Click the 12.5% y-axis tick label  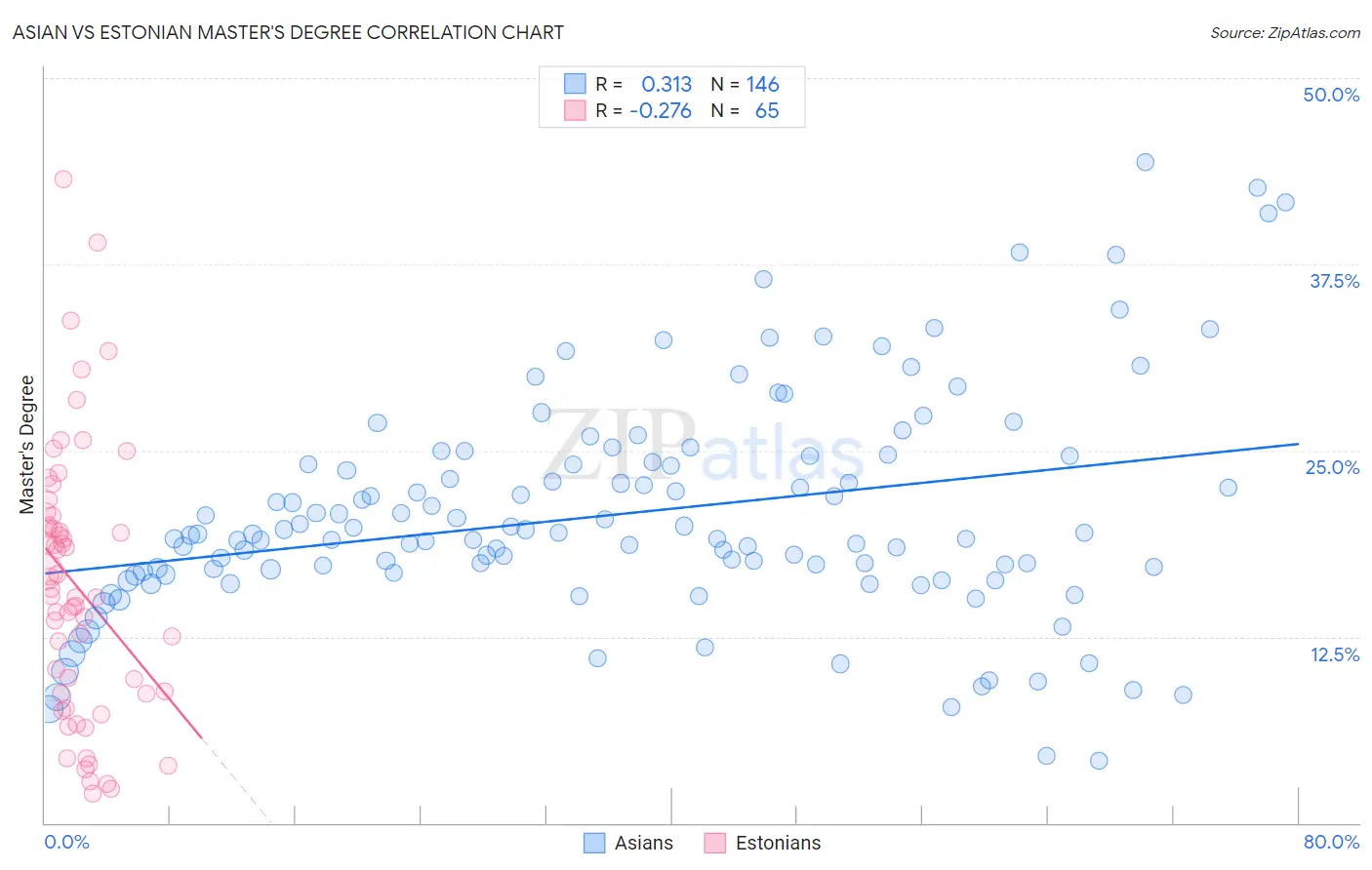(x=1334, y=654)
